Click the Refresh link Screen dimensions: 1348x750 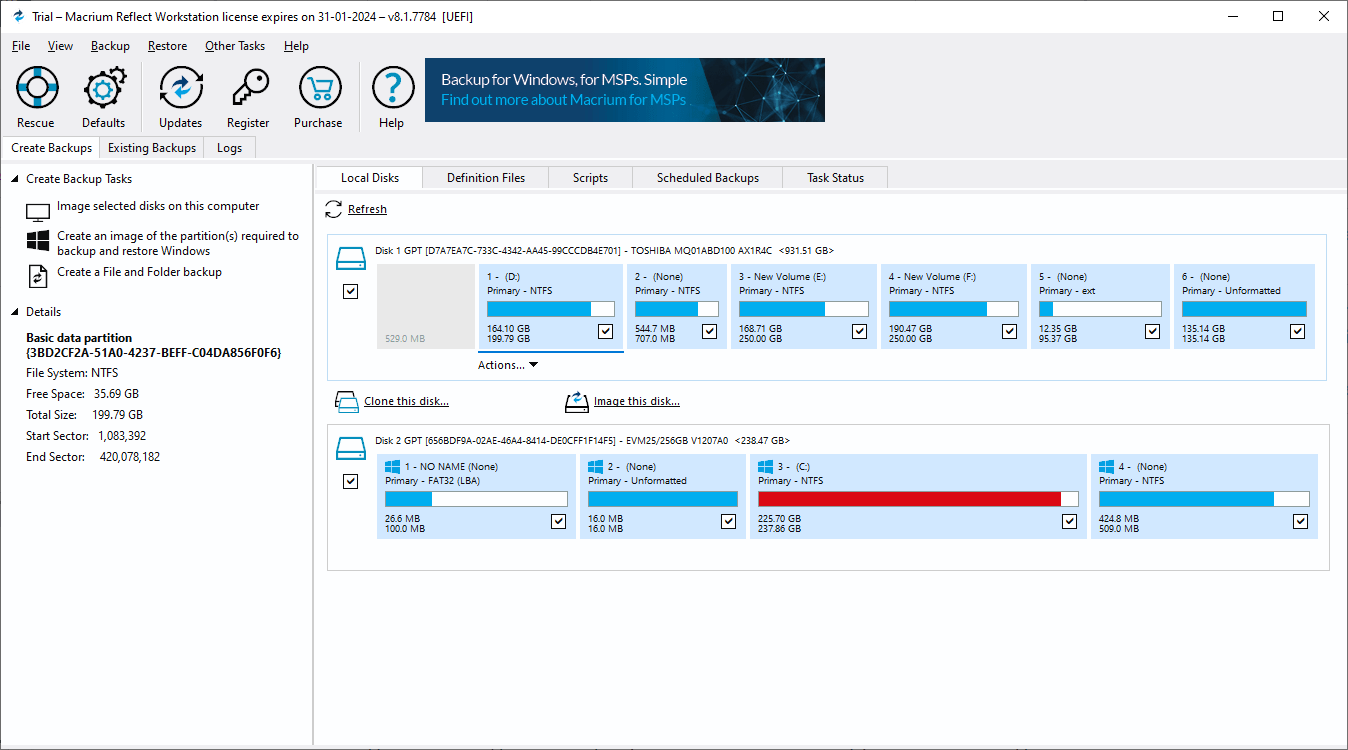pos(367,209)
